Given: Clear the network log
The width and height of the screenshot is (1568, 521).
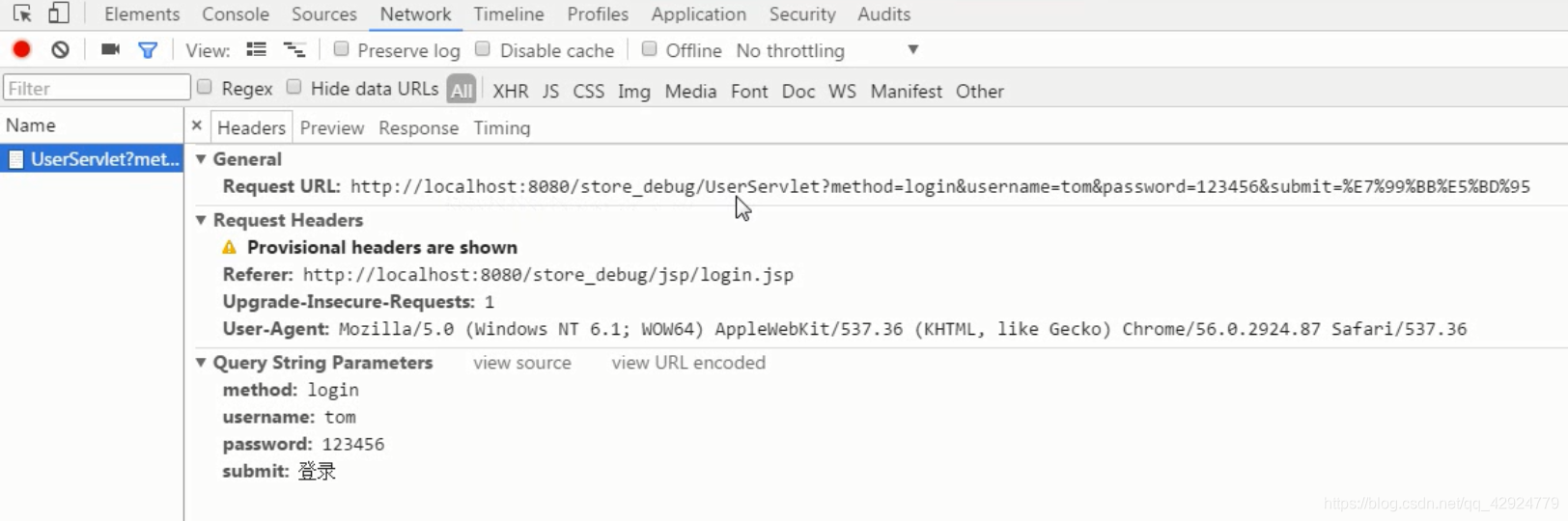Looking at the screenshot, I should click(x=60, y=49).
